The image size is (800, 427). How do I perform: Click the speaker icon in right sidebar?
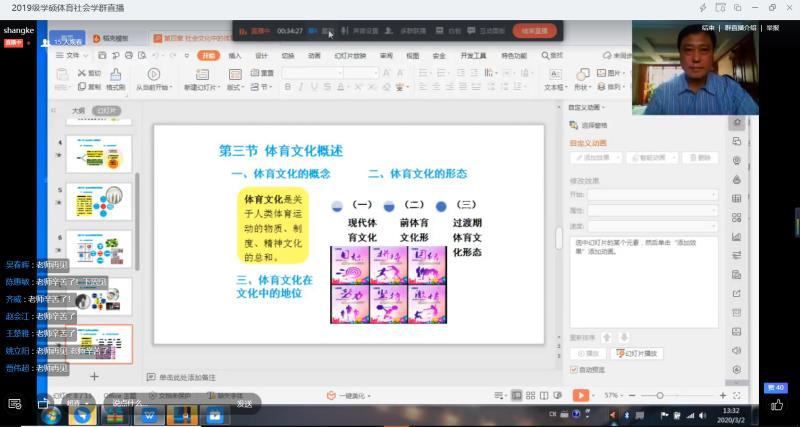[x=736, y=350]
